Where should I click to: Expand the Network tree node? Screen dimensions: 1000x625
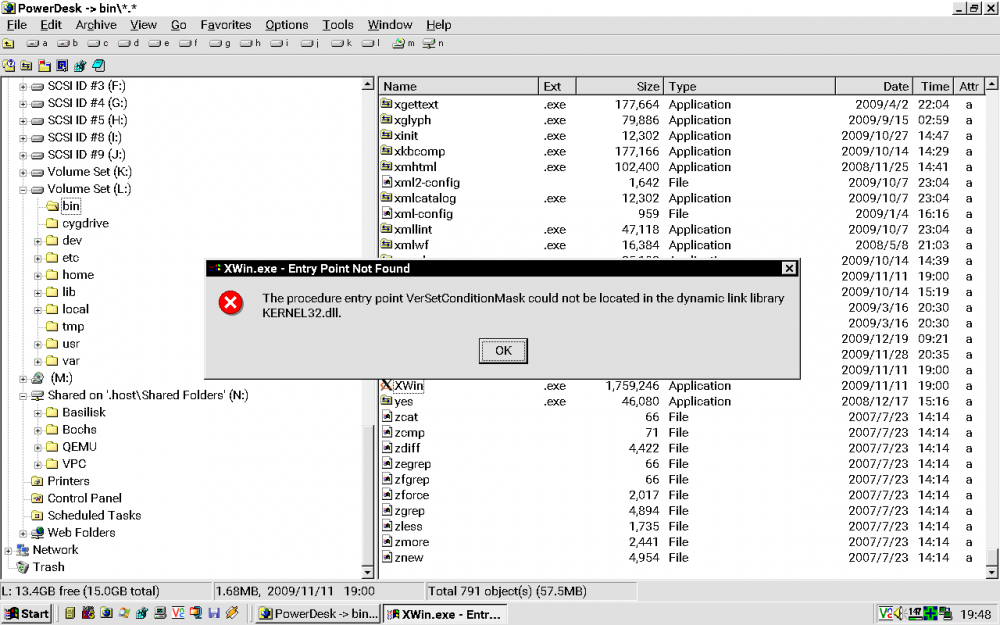9,550
